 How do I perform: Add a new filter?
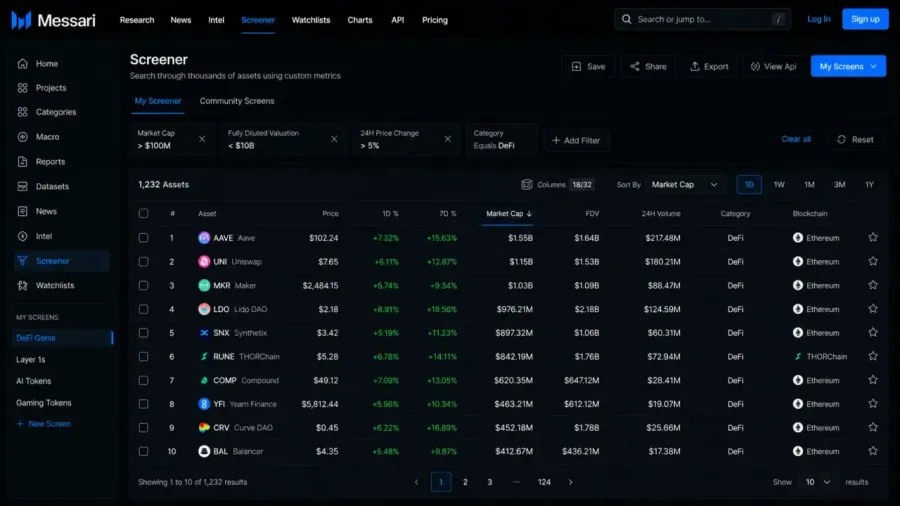576,140
